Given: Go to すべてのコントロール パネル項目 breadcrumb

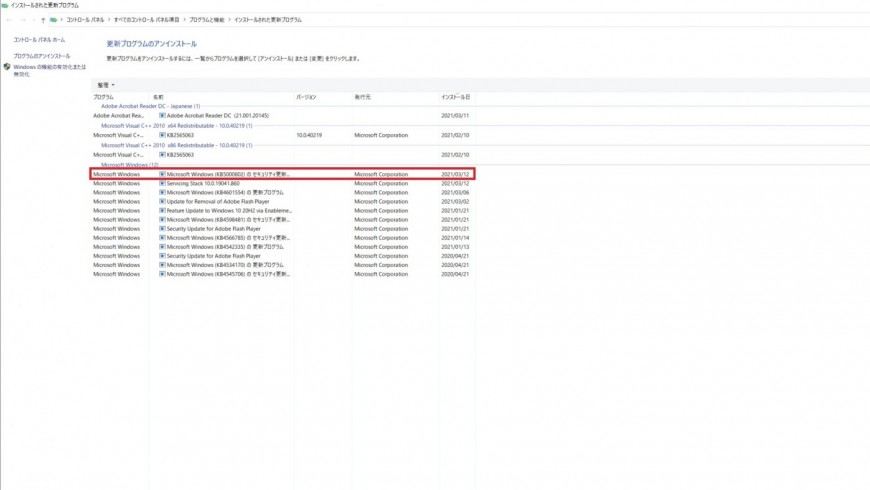Looking at the screenshot, I should tap(146, 20).
